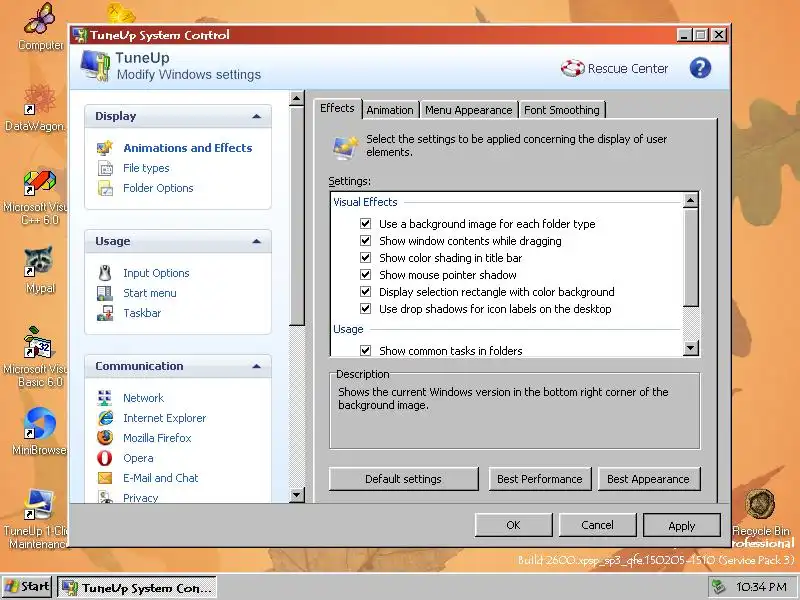Click the sidebar scrollbar thumb

point(296,215)
